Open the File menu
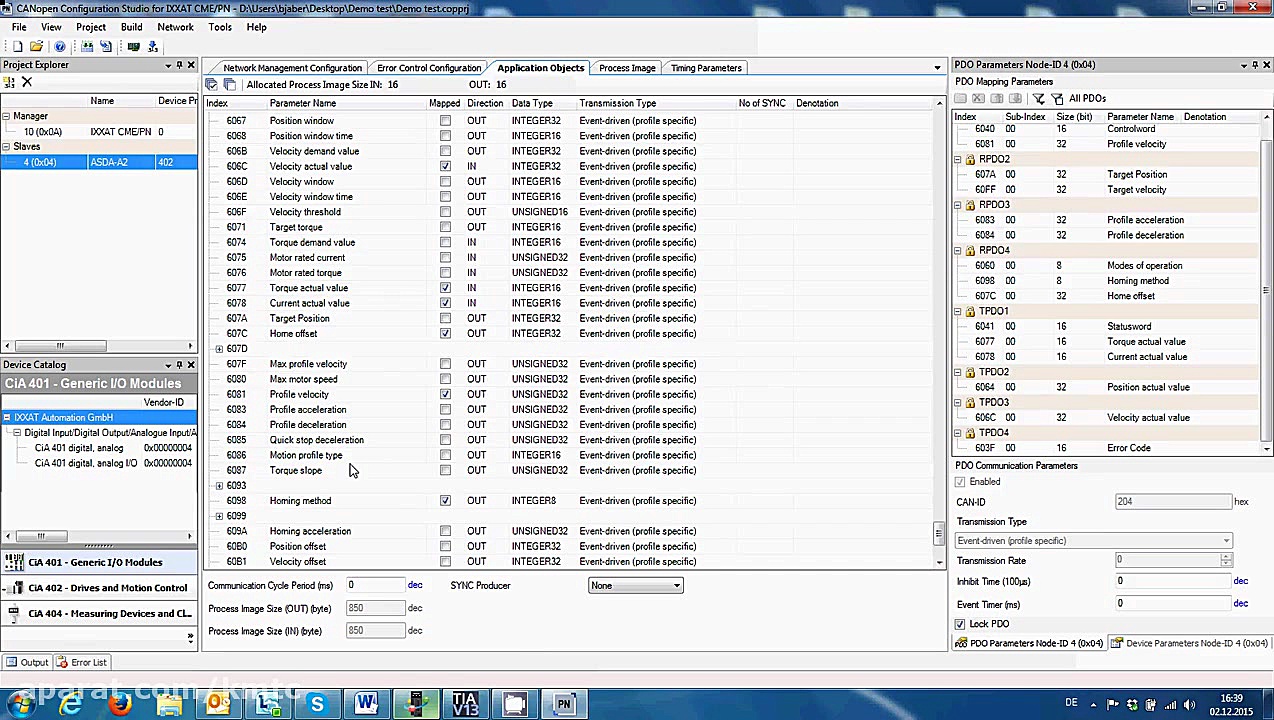 19,27
